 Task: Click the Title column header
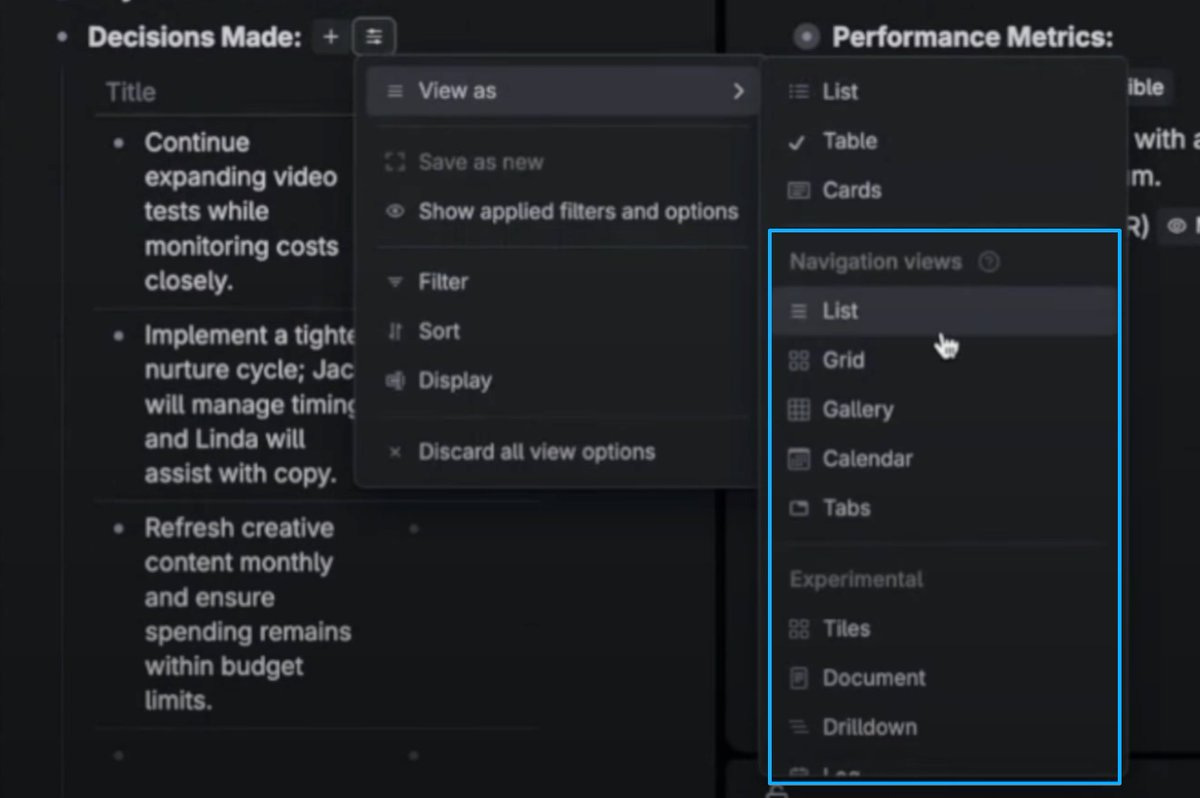pyautogui.click(x=131, y=92)
